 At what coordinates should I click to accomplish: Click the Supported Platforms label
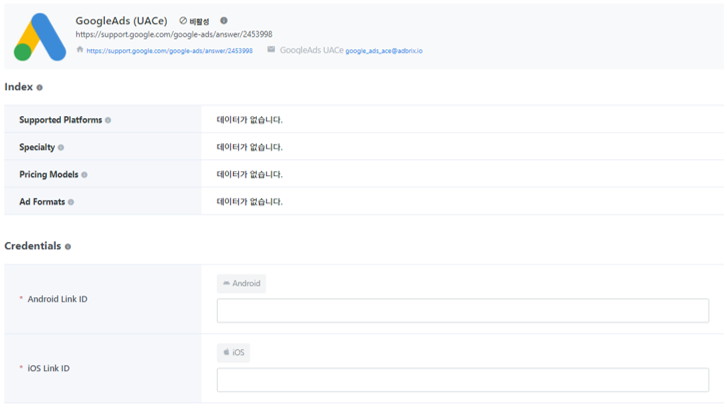click(x=60, y=120)
